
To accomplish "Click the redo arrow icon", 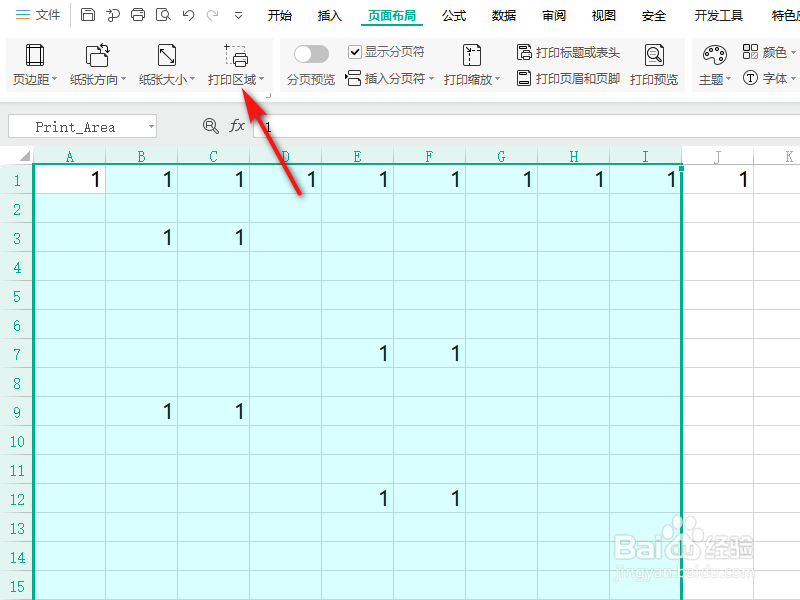I will click(x=213, y=15).
